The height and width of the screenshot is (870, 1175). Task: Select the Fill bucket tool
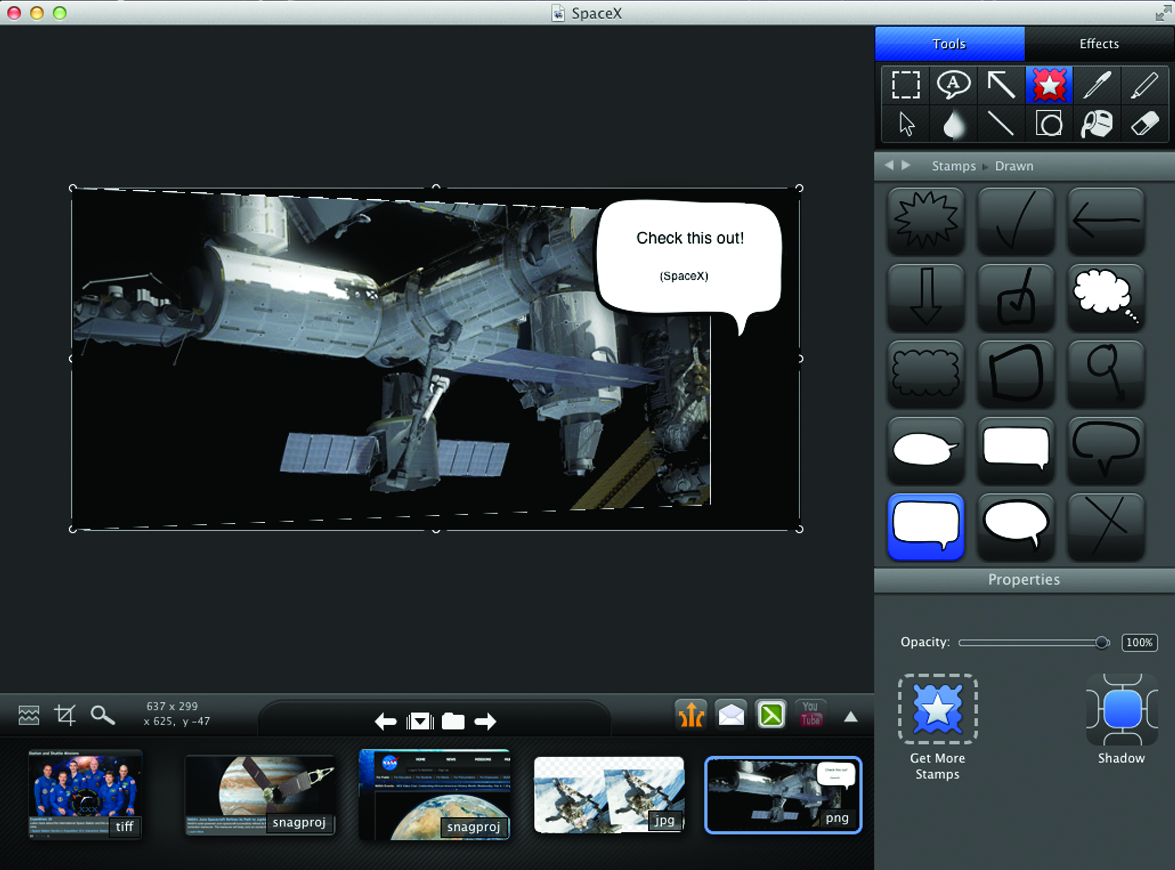[1096, 124]
